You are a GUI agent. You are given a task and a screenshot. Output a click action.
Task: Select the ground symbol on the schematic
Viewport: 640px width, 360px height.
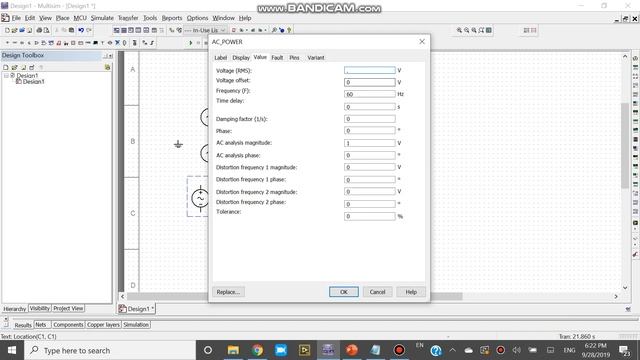click(178, 144)
